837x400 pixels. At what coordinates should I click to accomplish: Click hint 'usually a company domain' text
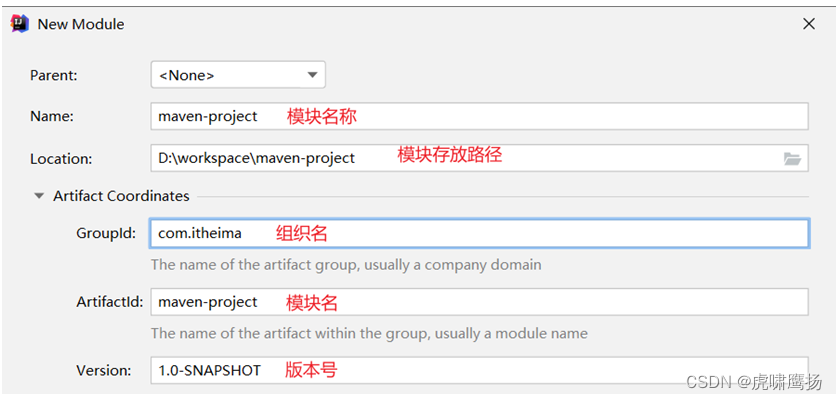click(x=453, y=264)
